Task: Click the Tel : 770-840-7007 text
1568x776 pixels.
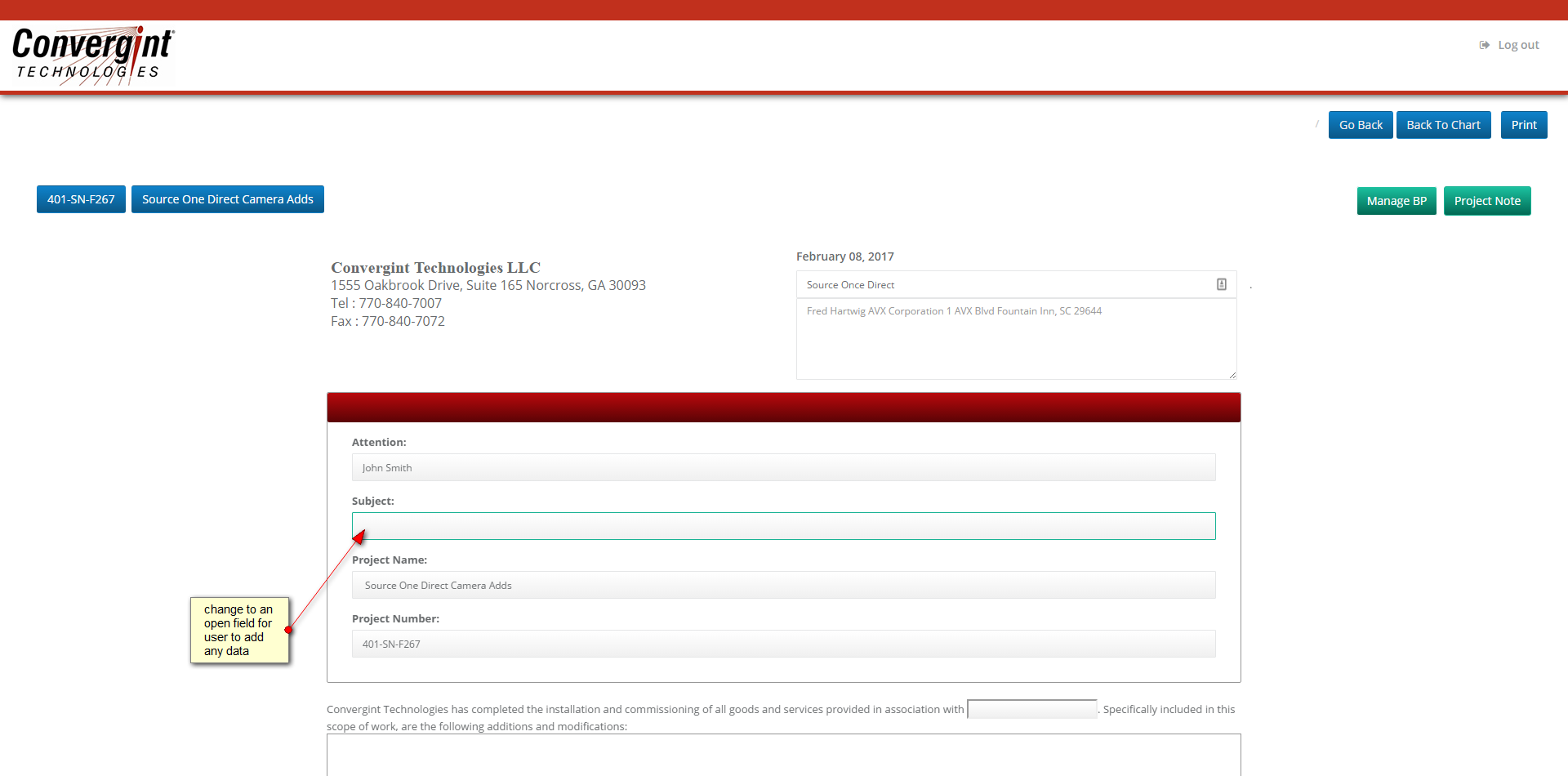Action: [x=386, y=303]
